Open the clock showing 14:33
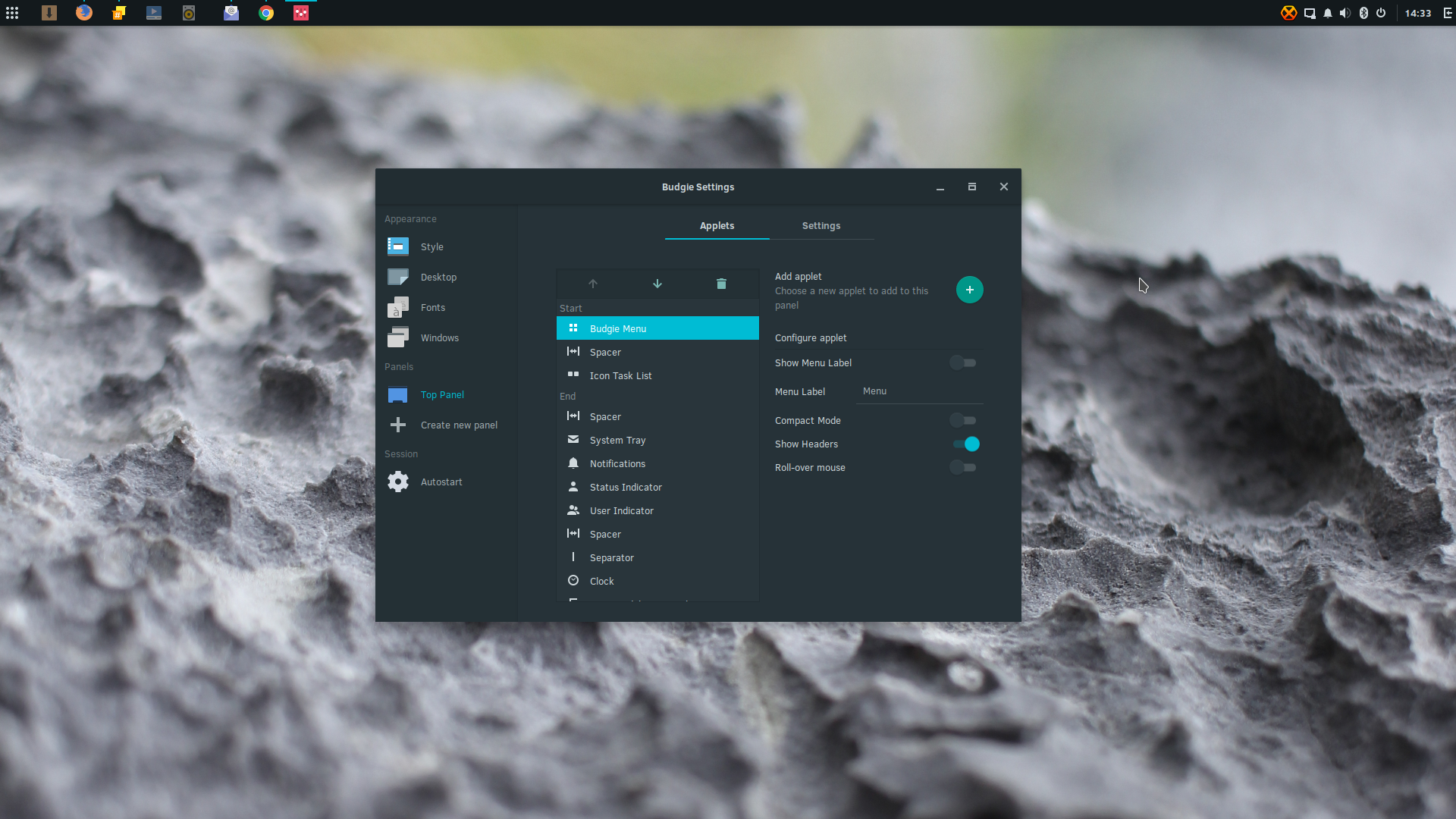1456x819 pixels. (1418, 13)
